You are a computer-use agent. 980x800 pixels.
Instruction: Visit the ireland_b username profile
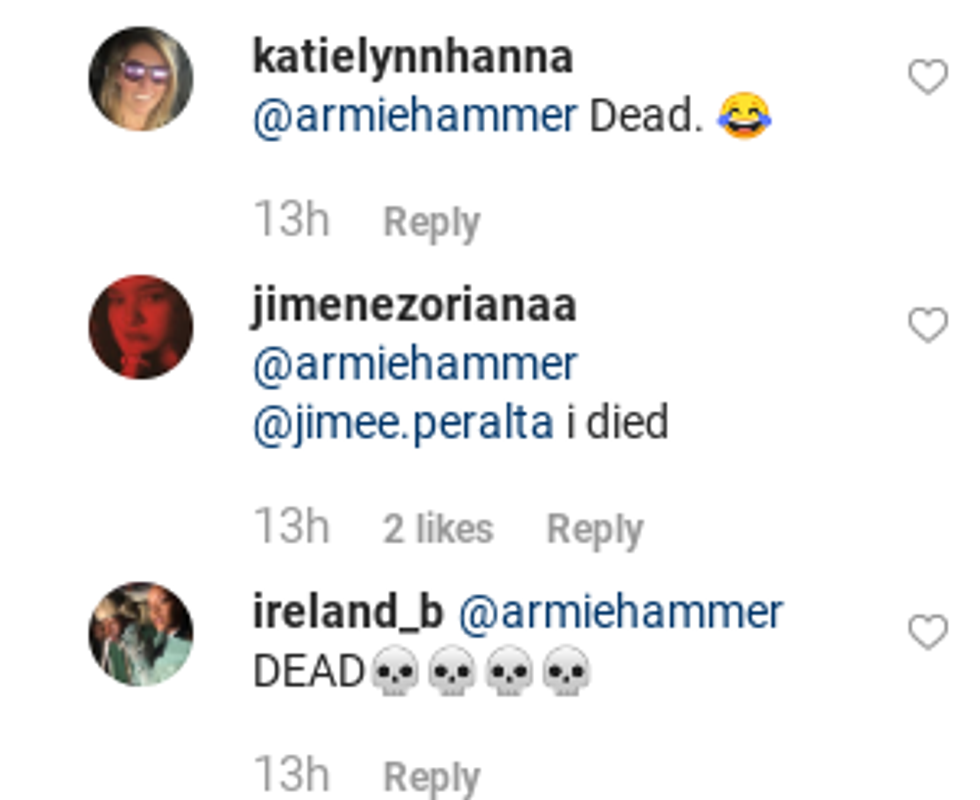click(x=347, y=612)
